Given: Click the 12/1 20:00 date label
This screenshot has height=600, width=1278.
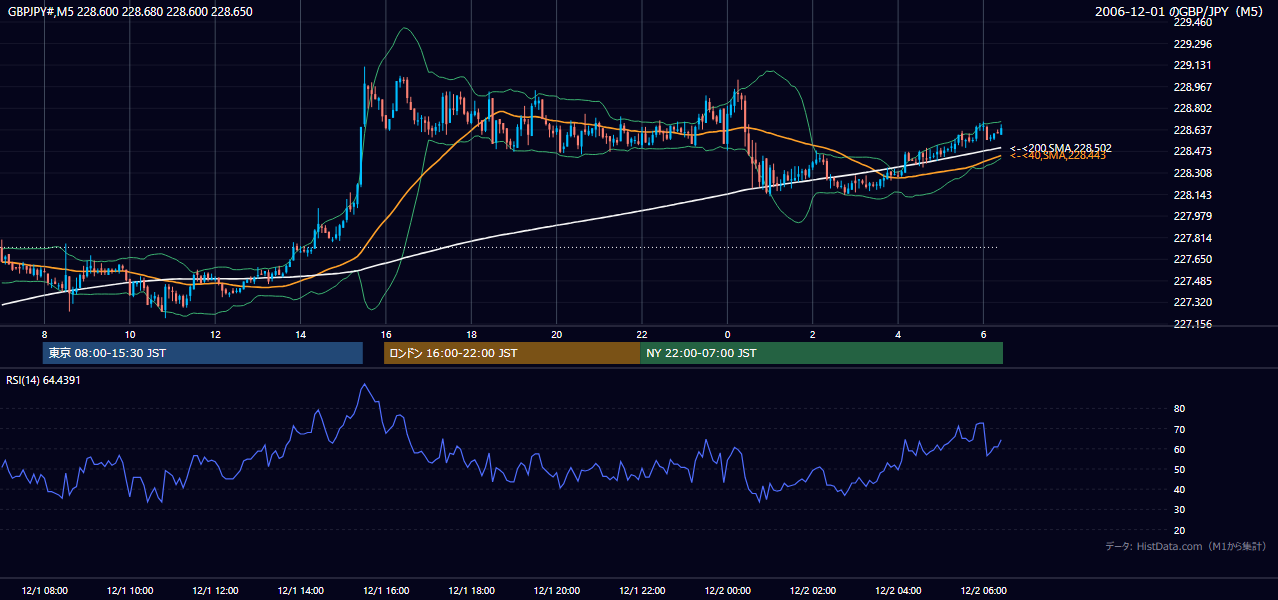Looking at the screenshot, I should [556, 591].
